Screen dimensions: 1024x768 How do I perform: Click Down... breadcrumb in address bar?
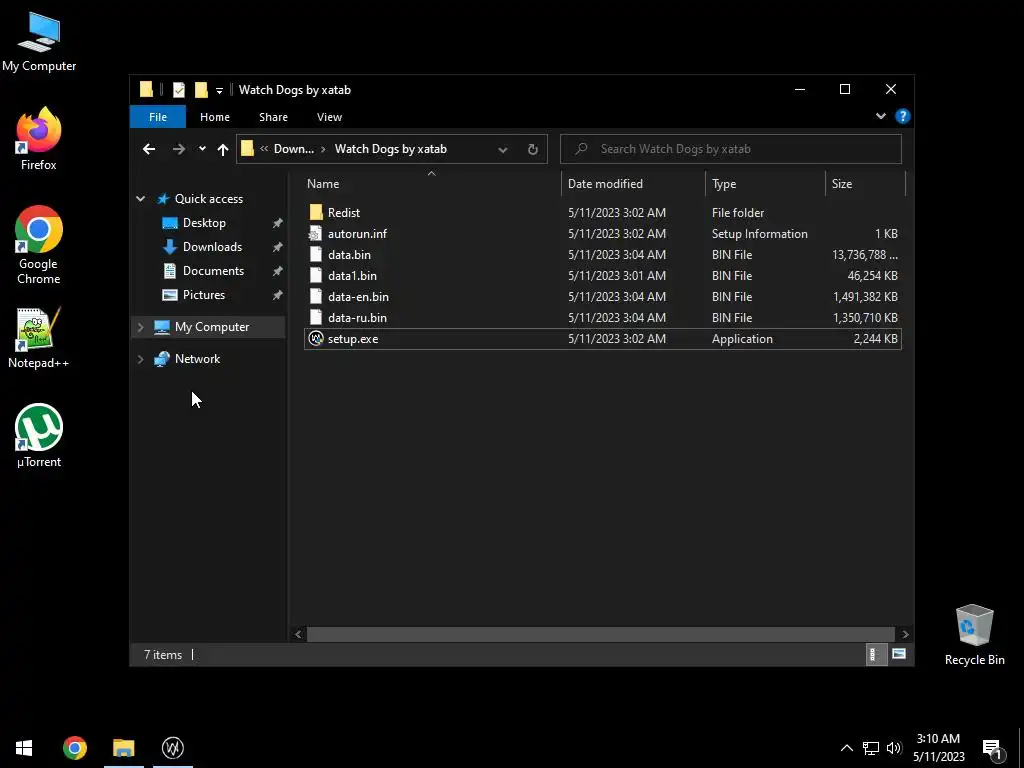point(294,149)
